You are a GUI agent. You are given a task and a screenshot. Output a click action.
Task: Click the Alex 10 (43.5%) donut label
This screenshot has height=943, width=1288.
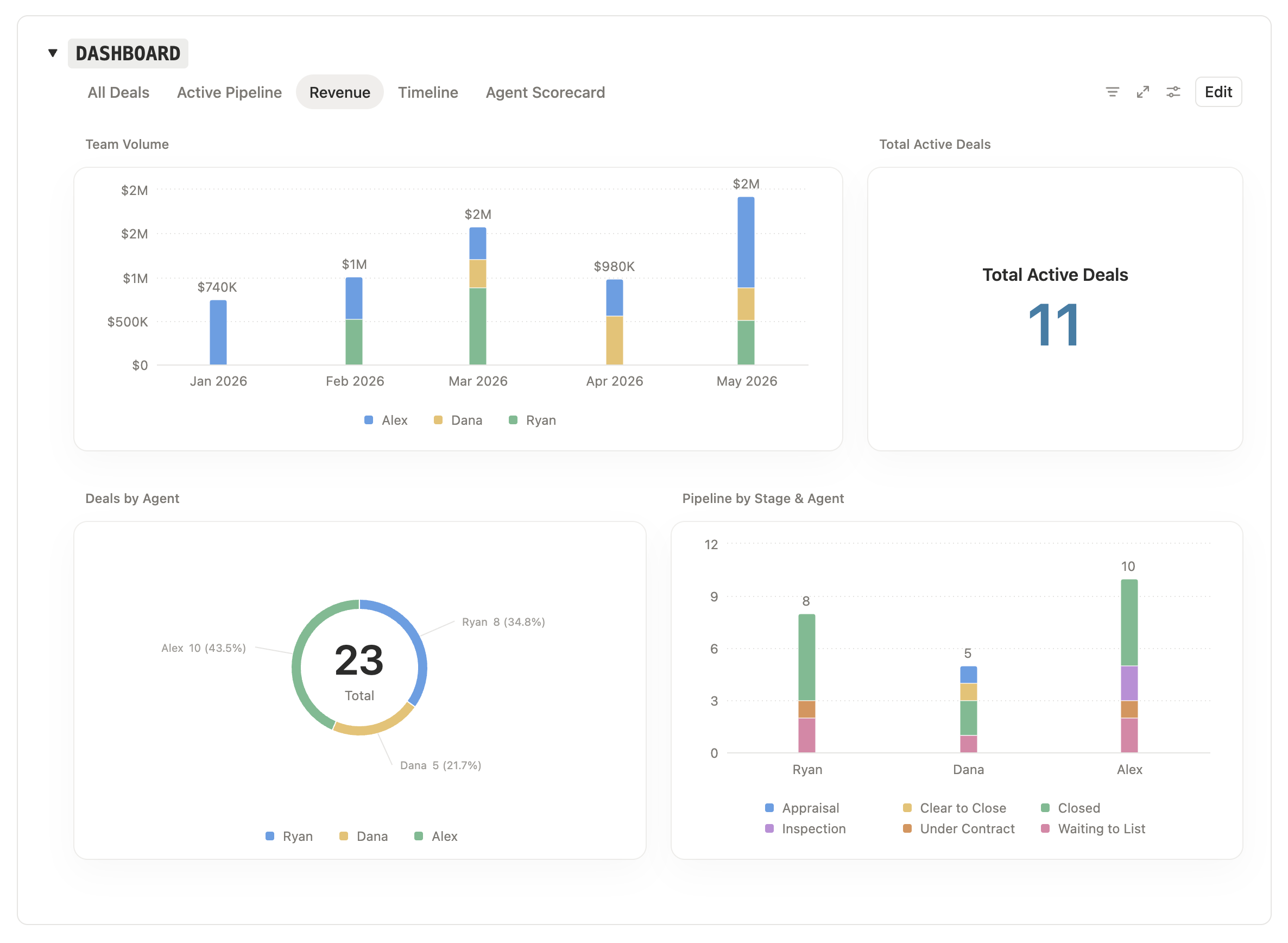pyautogui.click(x=203, y=648)
